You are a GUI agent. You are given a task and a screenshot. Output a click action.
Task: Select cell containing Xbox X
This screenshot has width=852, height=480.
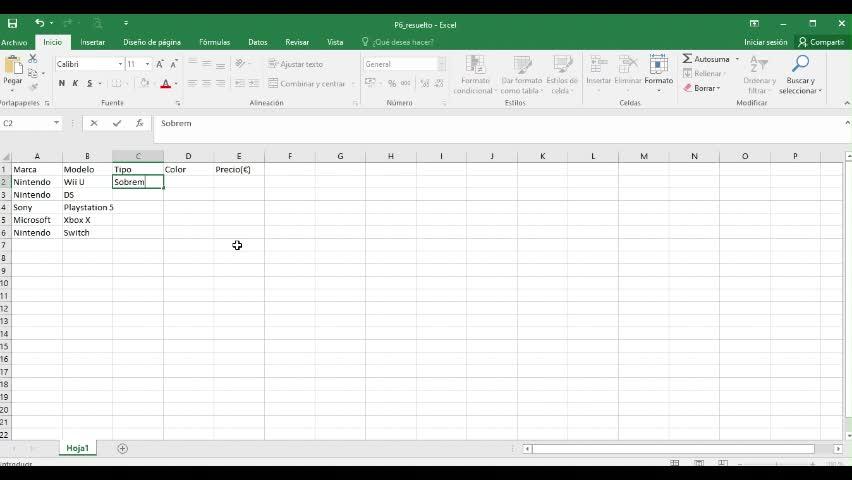pos(87,220)
